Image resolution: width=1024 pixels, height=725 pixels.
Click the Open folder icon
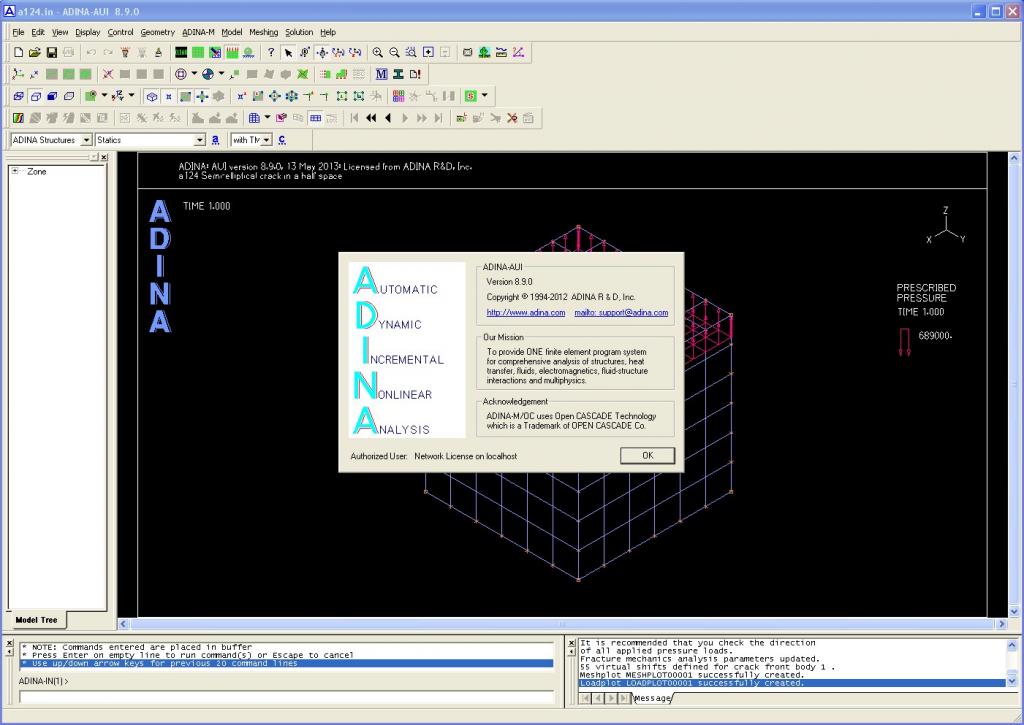pos(35,52)
